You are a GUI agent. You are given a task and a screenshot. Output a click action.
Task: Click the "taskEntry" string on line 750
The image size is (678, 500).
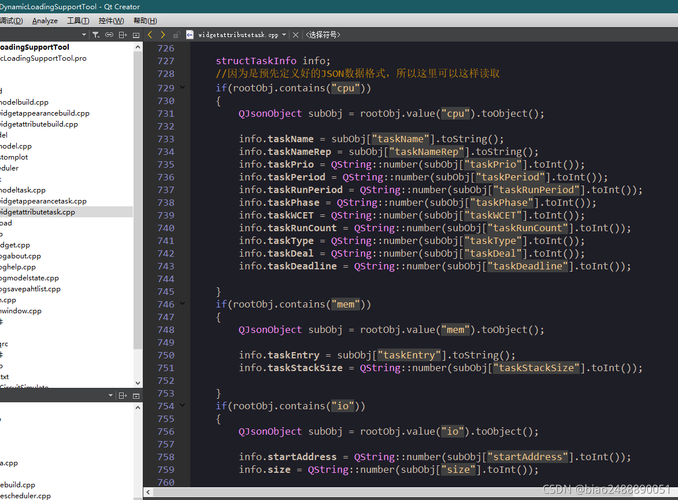(409, 355)
